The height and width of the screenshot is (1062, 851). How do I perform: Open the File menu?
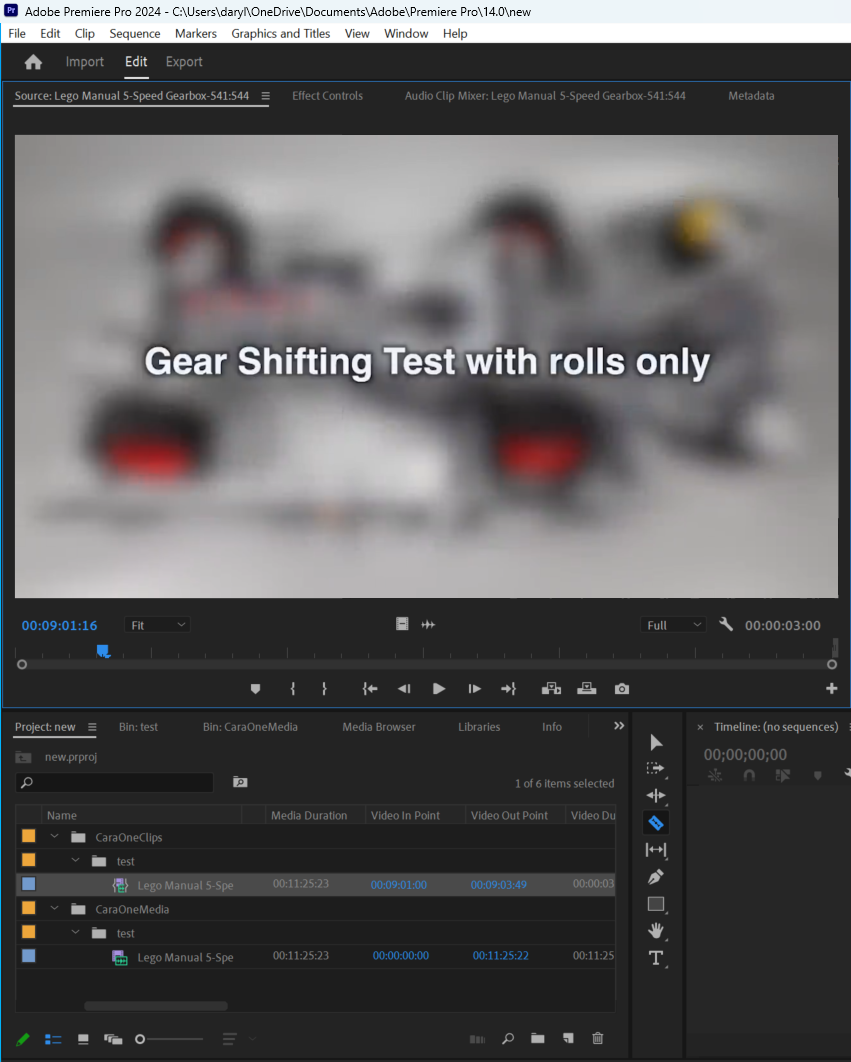(17, 33)
